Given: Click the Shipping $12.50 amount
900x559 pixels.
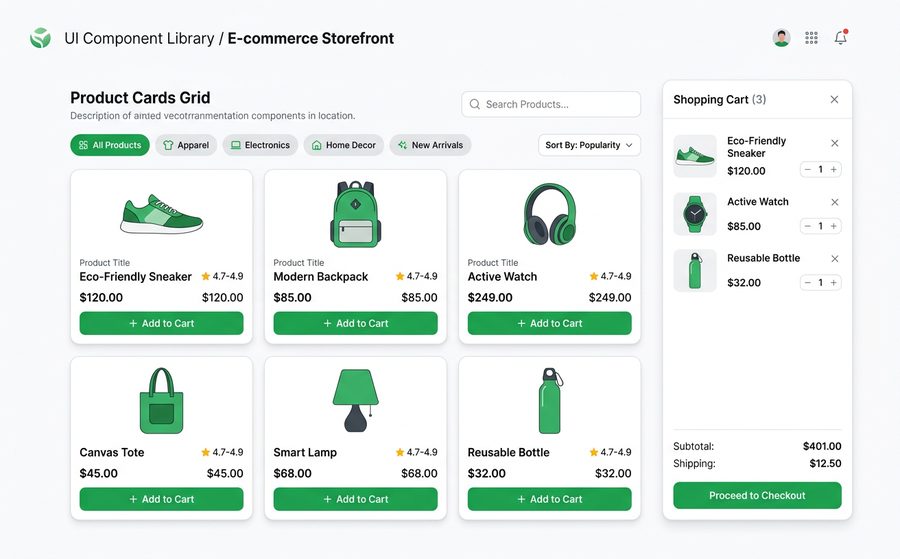Looking at the screenshot, I should click(x=825, y=463).
